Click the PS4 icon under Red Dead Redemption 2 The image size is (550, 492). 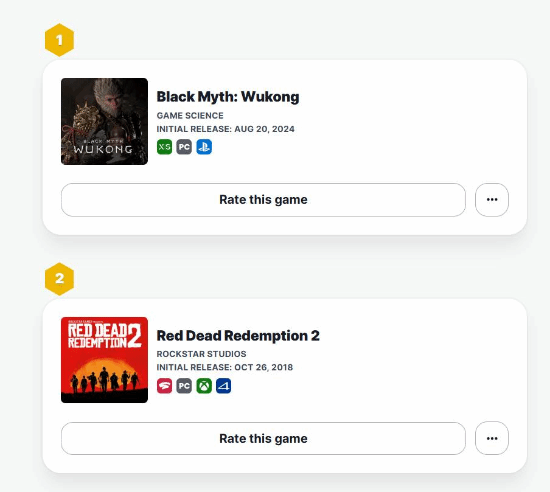point(223,386)
